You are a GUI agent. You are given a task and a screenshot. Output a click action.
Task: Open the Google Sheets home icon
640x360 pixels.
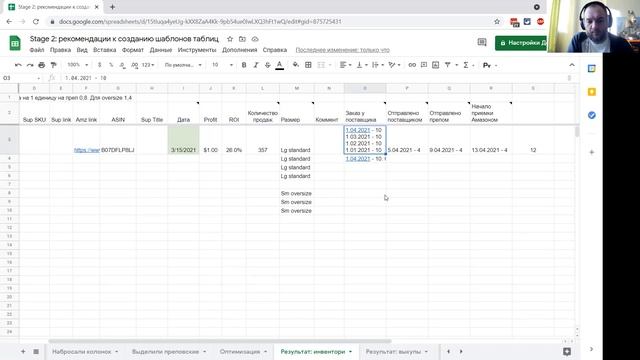15,42
